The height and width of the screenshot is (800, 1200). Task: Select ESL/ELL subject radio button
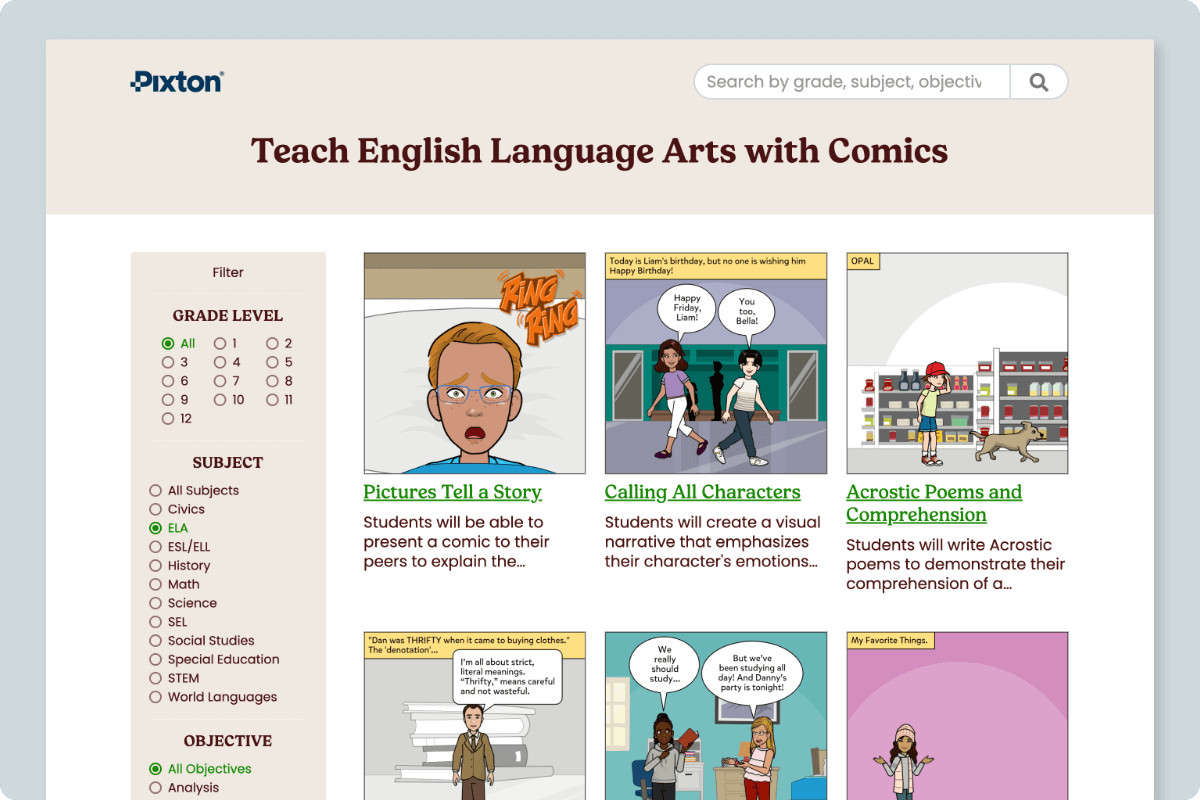coord(155,547)
